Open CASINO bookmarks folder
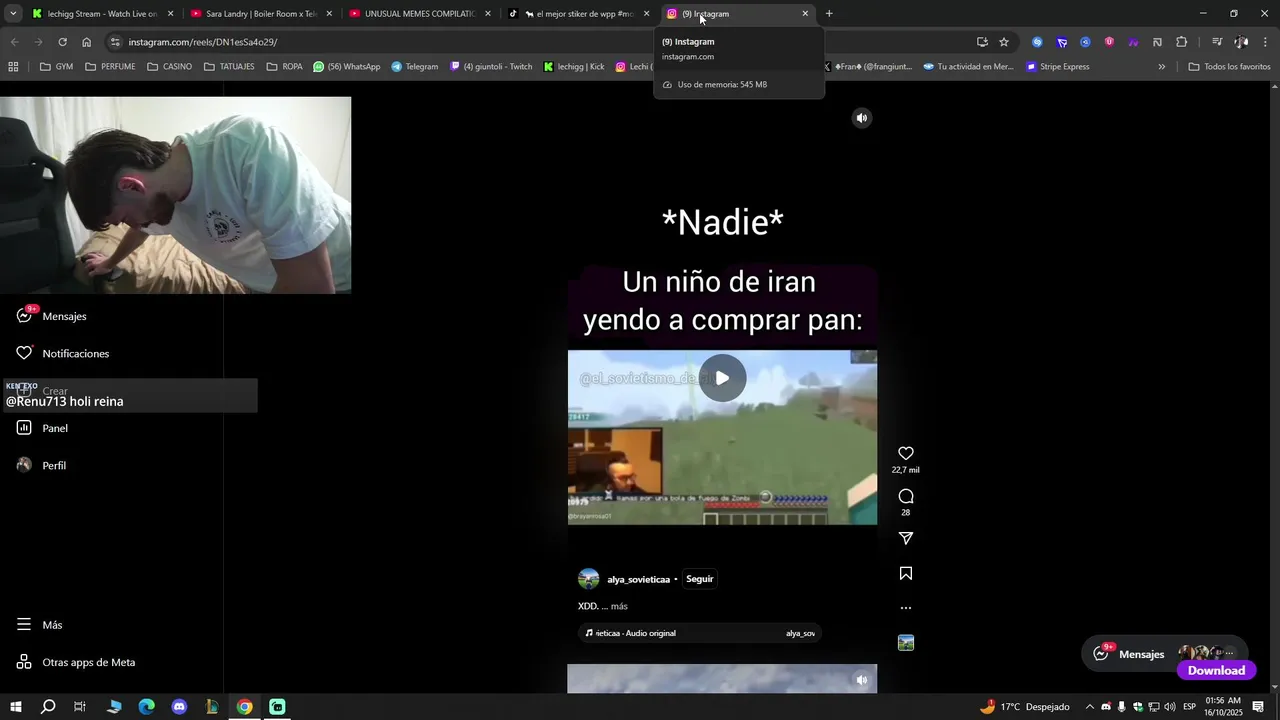This screenshot has height=720, width=1280. click(x=170, y=67)
